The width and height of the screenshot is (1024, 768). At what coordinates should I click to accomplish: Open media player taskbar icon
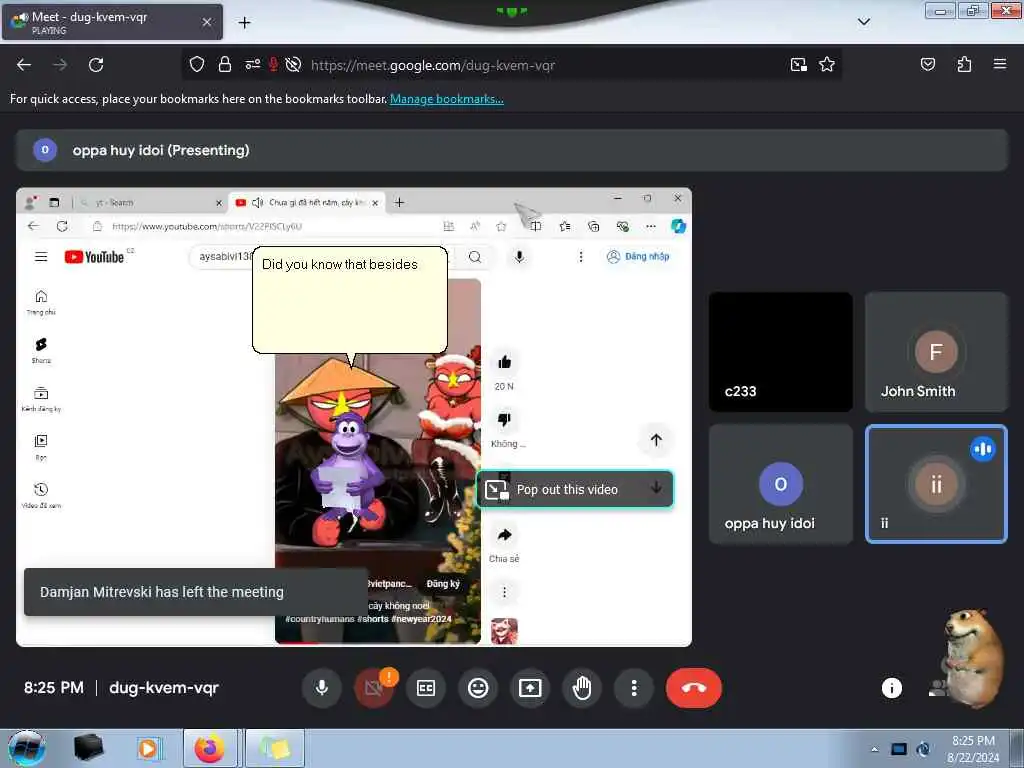149,748
